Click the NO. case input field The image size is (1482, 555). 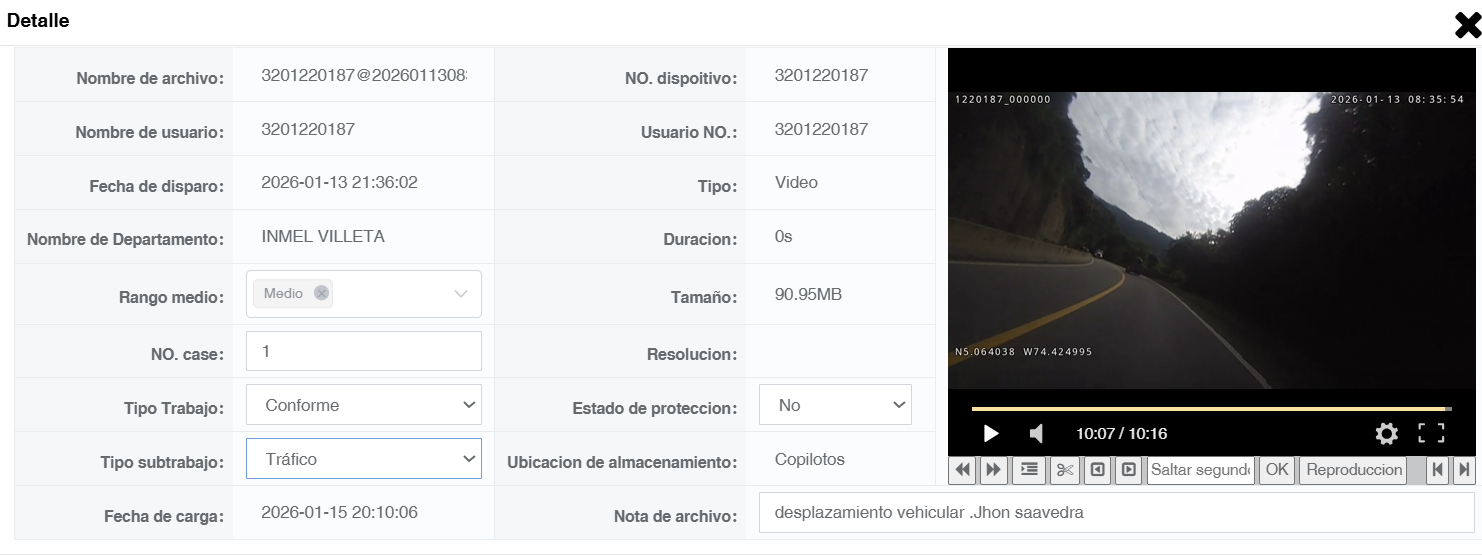tap(364, 351)
